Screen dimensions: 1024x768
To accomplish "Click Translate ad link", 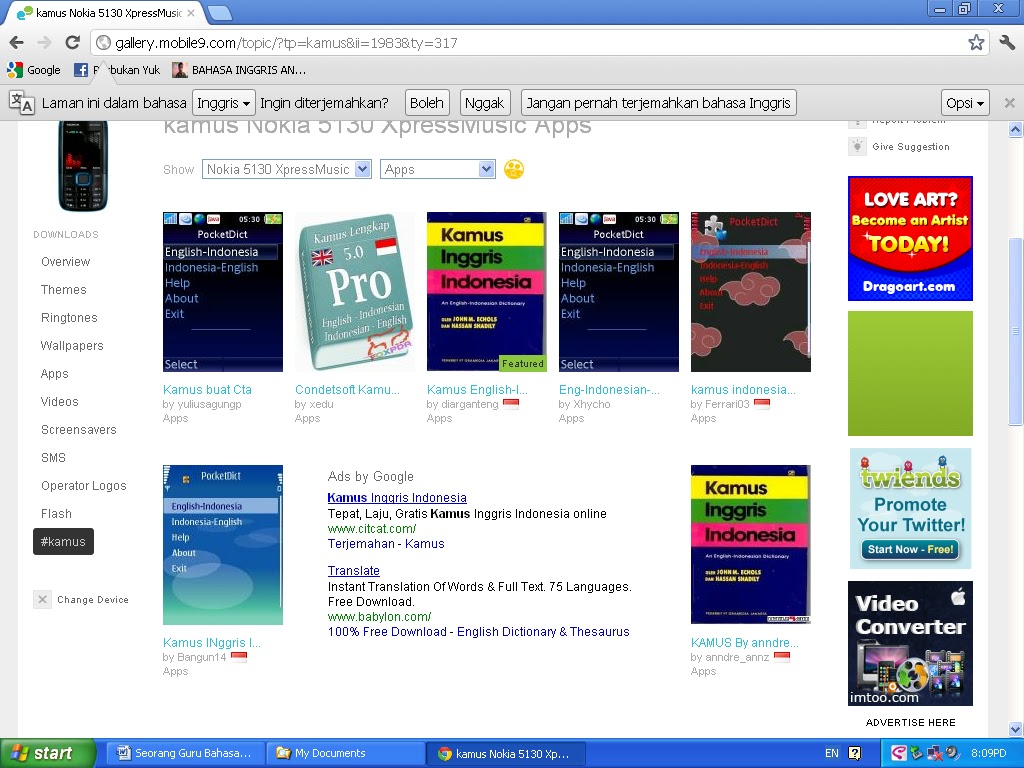I will [x=353, y=571].
